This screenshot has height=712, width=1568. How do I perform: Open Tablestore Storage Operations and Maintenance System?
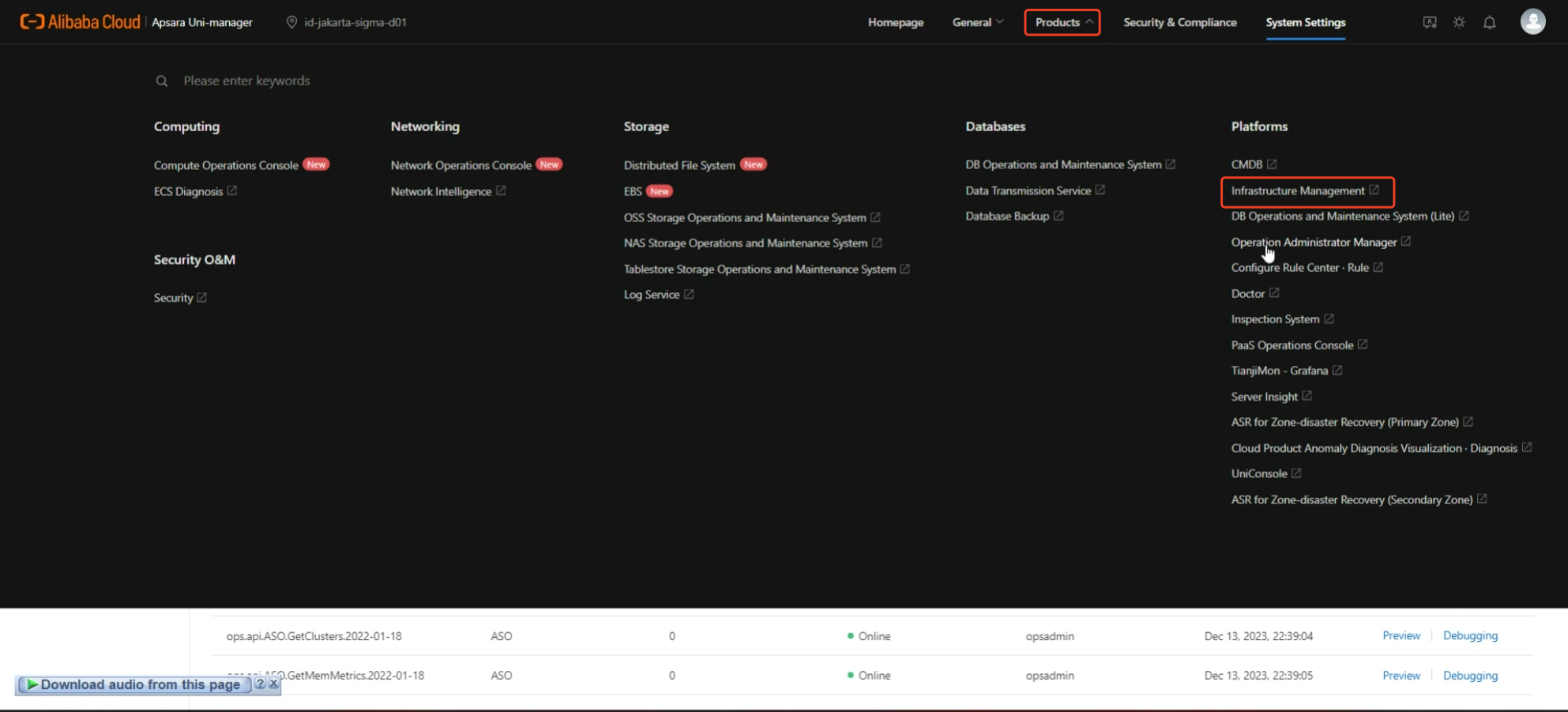click(x=760, y=269)
